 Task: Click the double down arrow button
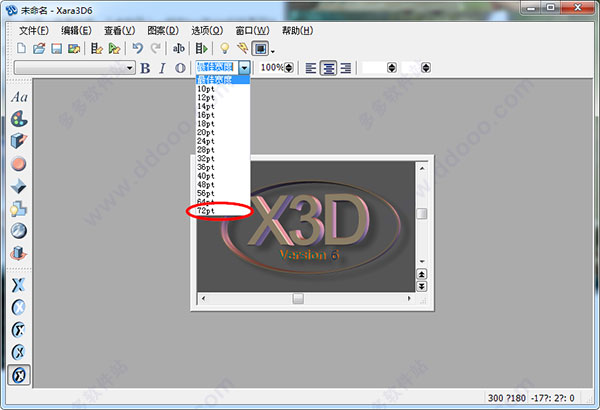[421, 286]
